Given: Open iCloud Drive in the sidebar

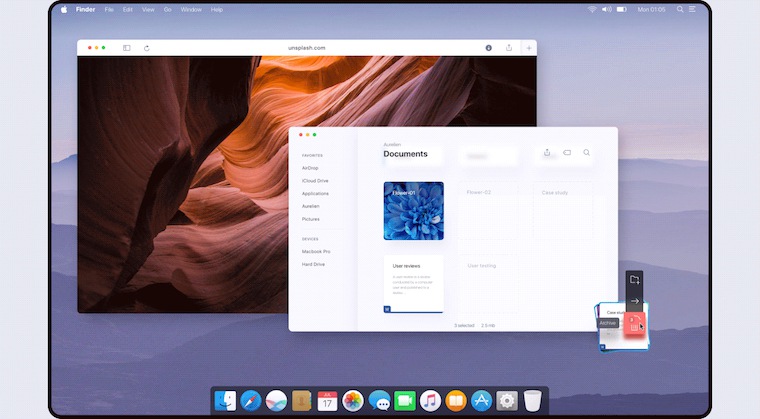Looking at the screenshot, I should click(x=315, y=180).
